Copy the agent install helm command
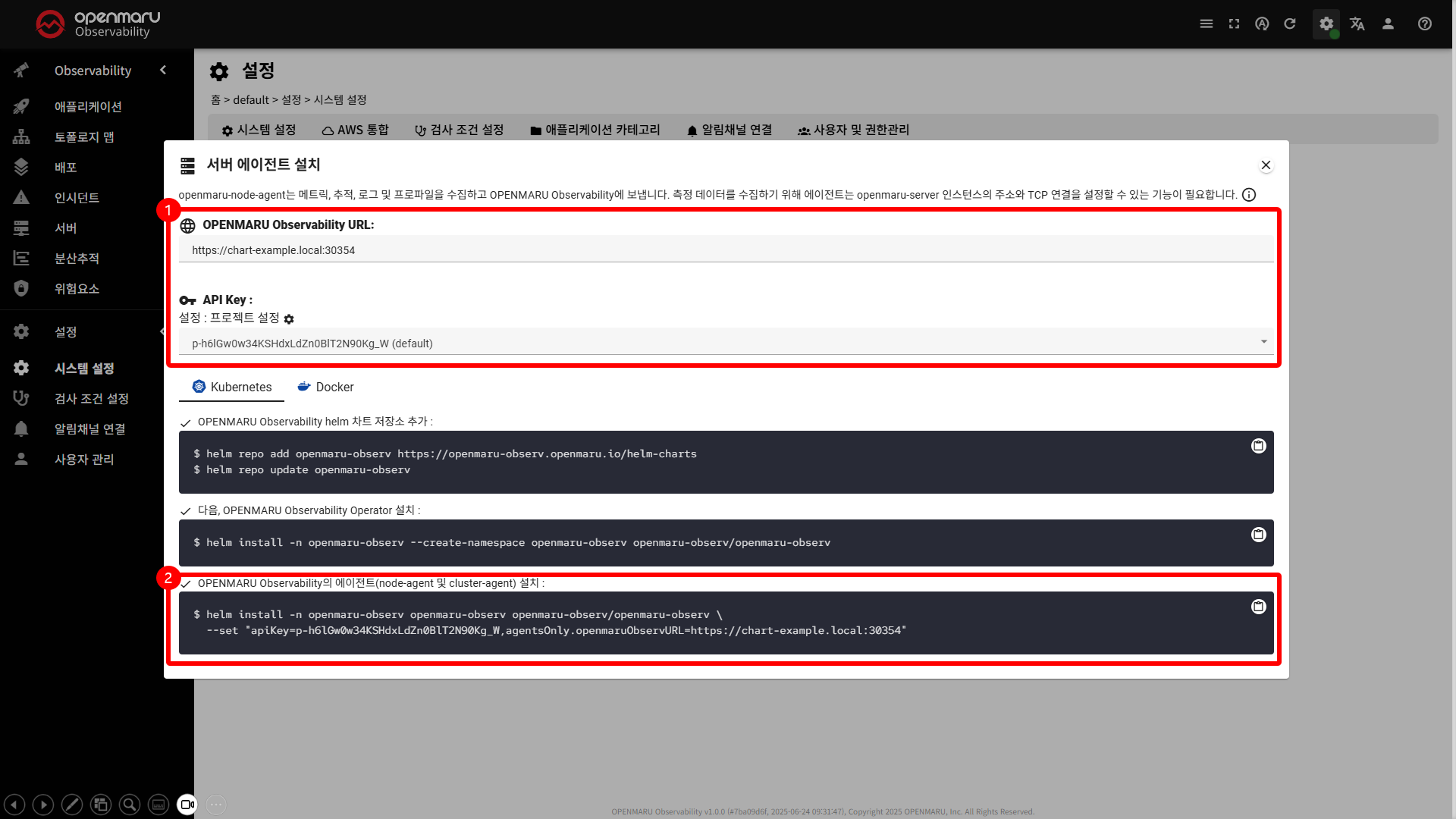Screen dimensions: 1456x819 point(1258,607)
